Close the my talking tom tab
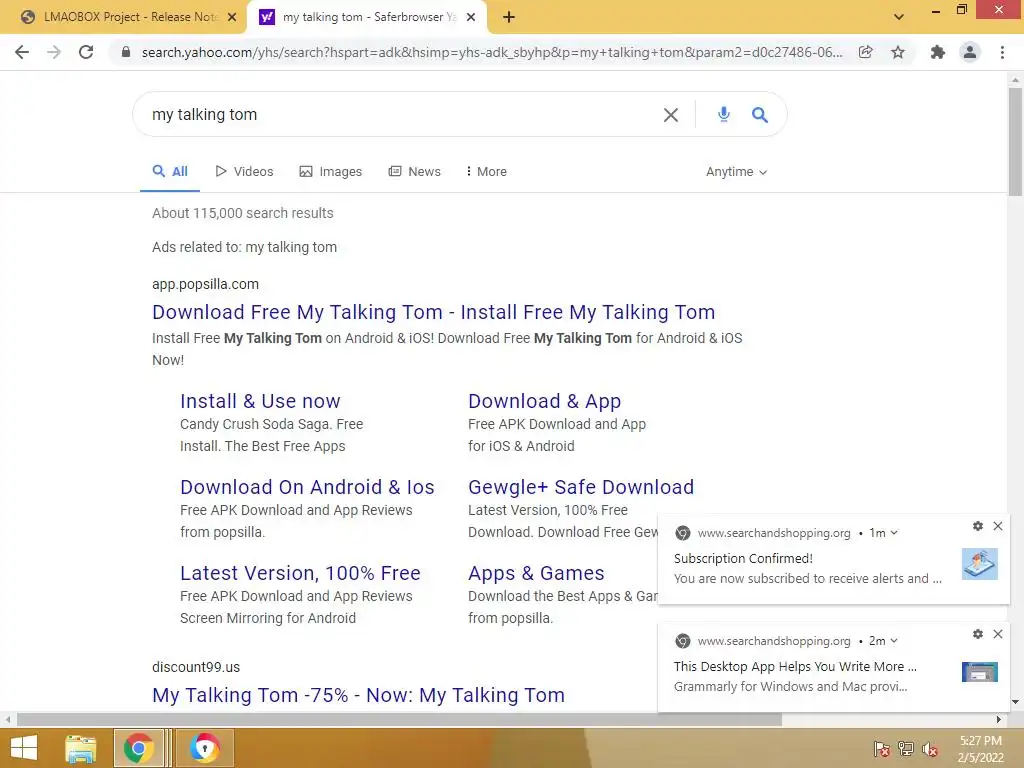Image resolution: width=1024 pixels, height=768 pixels. coord(471,17)
